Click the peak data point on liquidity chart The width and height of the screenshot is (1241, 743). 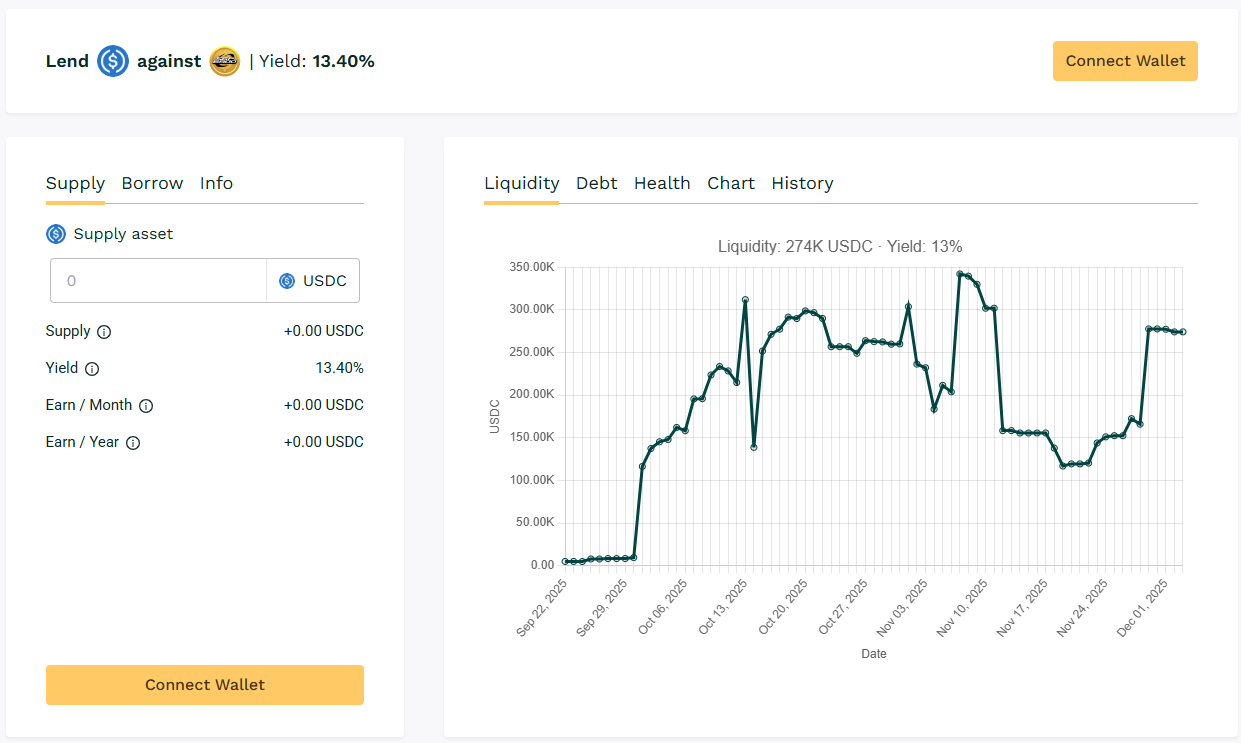pos(960,274)
